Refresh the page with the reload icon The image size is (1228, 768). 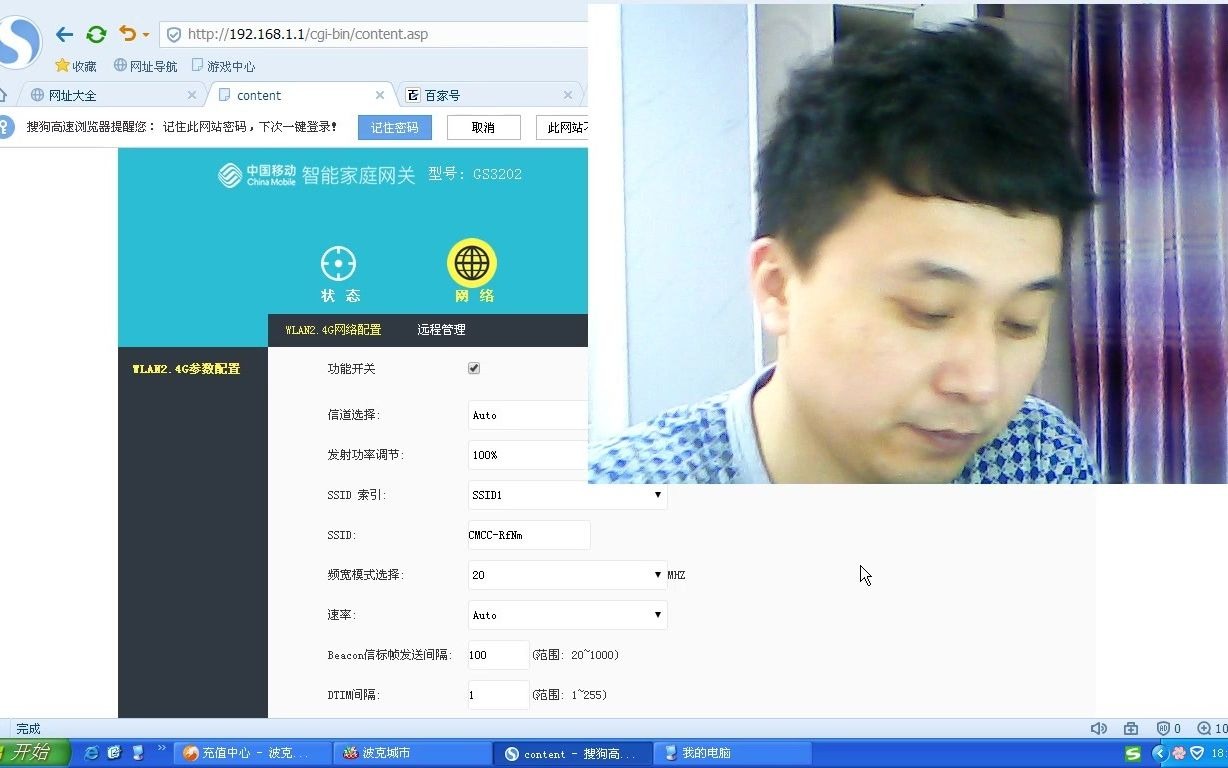pos(96,34)
